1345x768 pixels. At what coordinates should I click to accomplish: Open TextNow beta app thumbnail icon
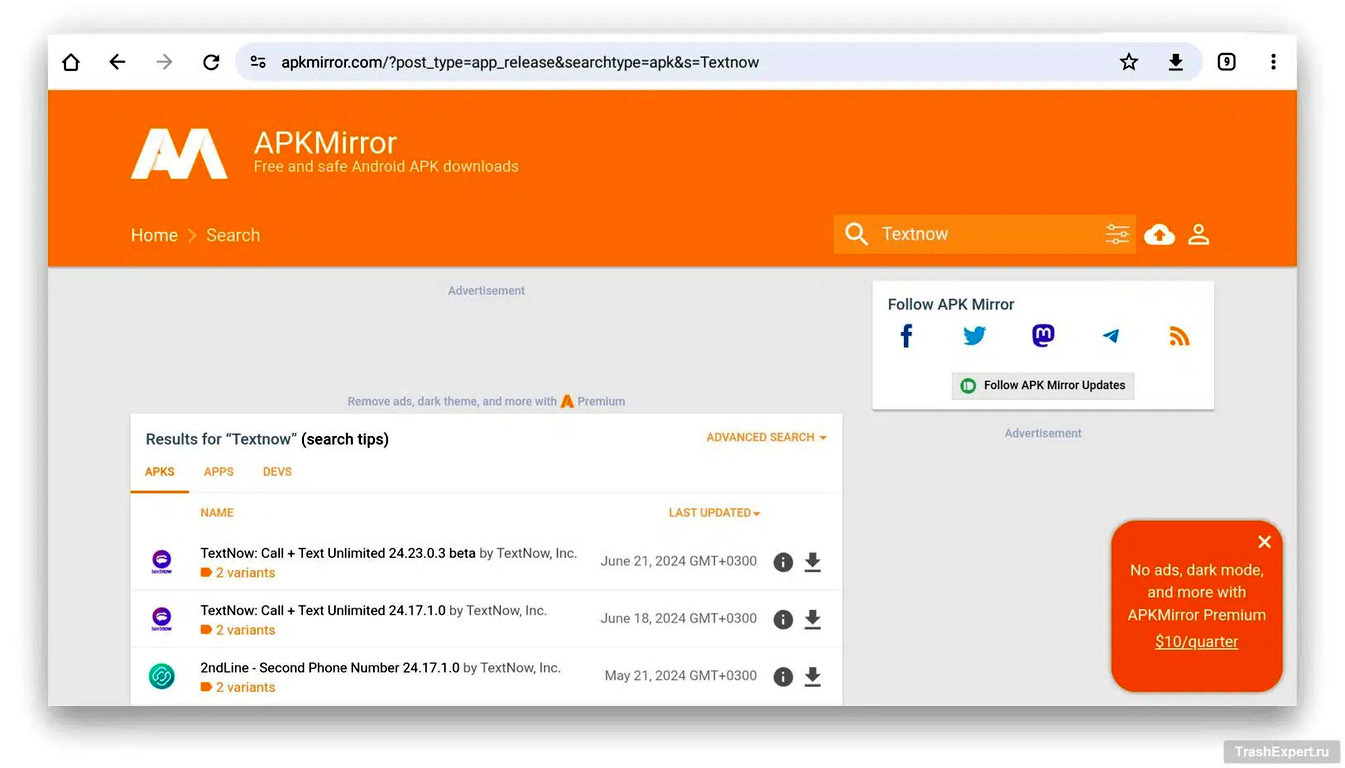click(x=161, y=562)
